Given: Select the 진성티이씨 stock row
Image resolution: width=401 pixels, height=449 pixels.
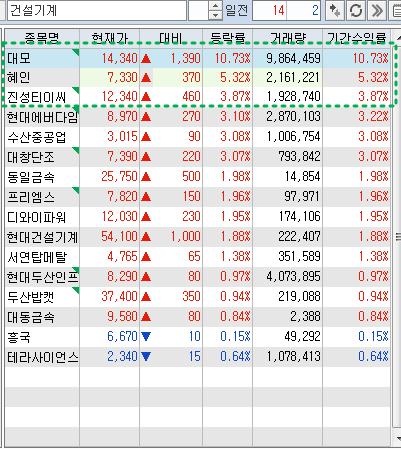Looking at the screenshot, I should pos(198,97).
